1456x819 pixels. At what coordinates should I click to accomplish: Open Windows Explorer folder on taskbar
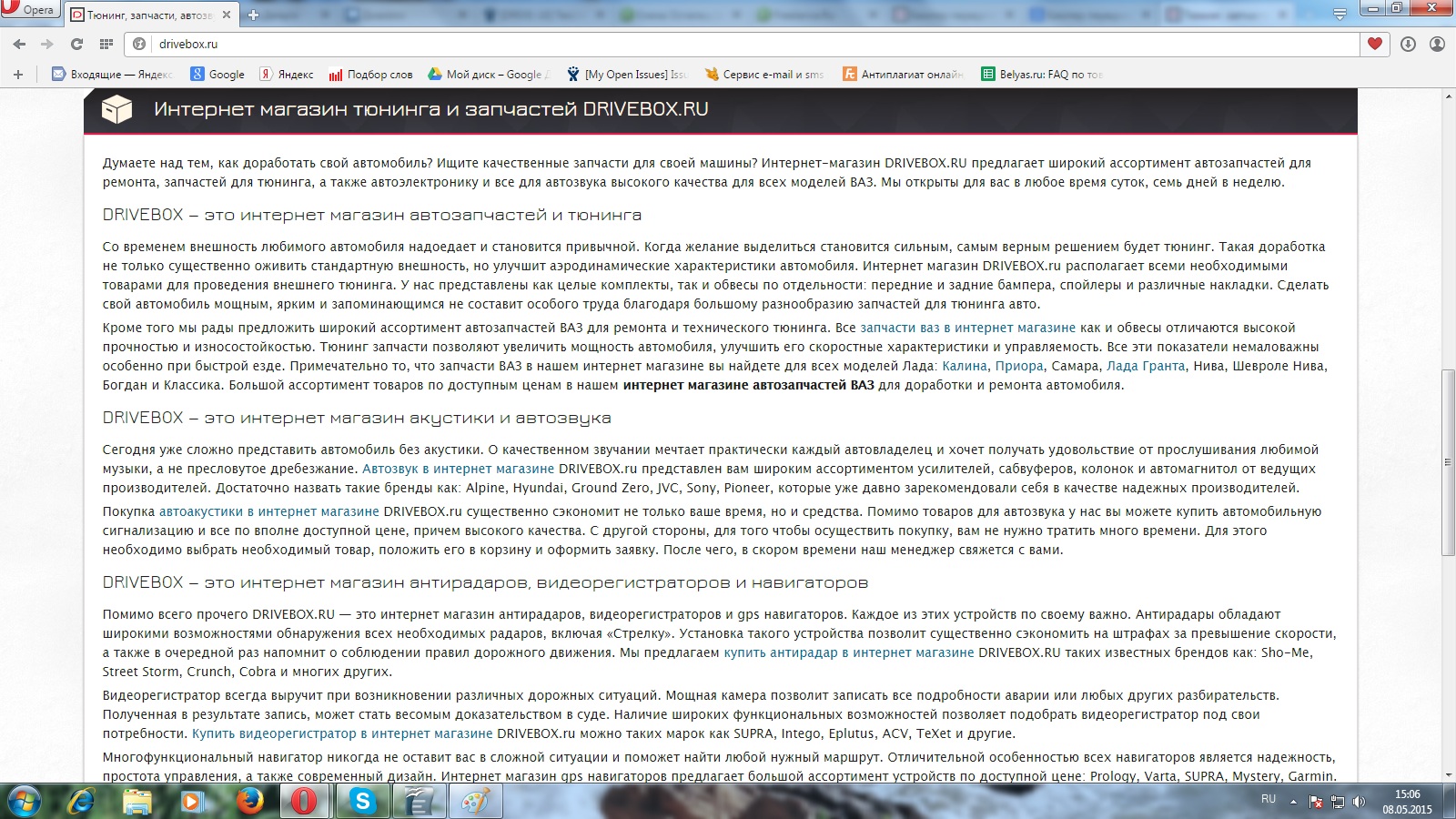[x=137, y=801]
